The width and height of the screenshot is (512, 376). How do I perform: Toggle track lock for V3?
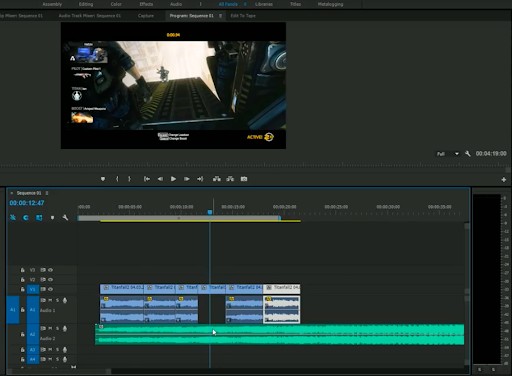point(23,270)
